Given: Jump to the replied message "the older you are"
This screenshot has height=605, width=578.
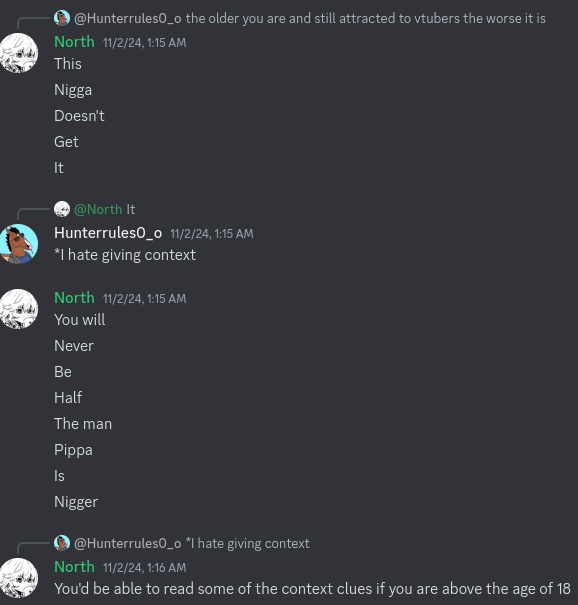Looking at the screenshot, I should [365, 19].
